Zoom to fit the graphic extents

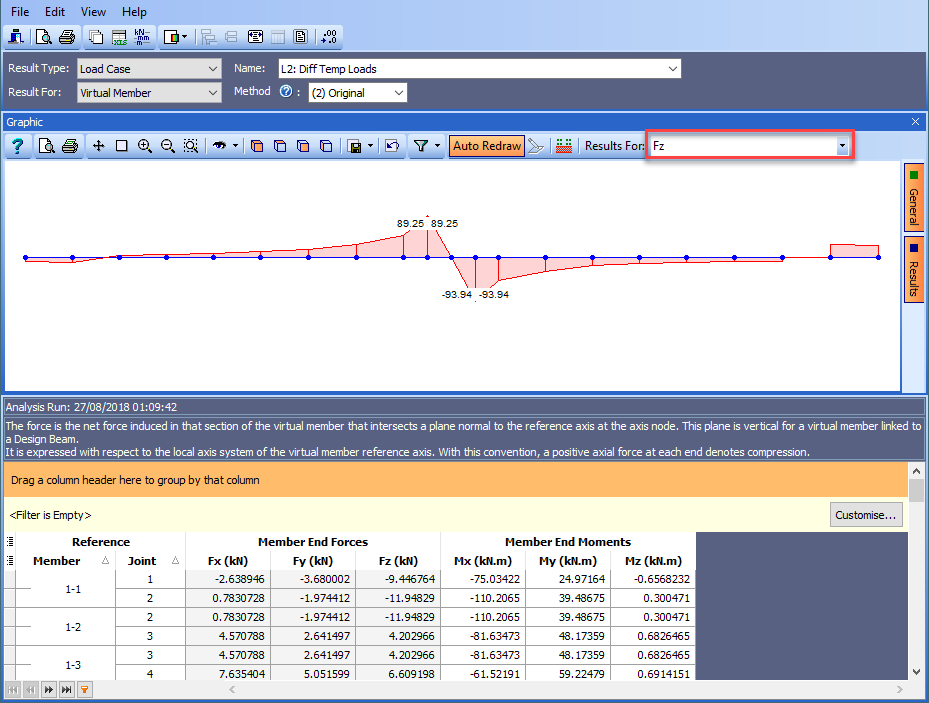tap(191, 146)
